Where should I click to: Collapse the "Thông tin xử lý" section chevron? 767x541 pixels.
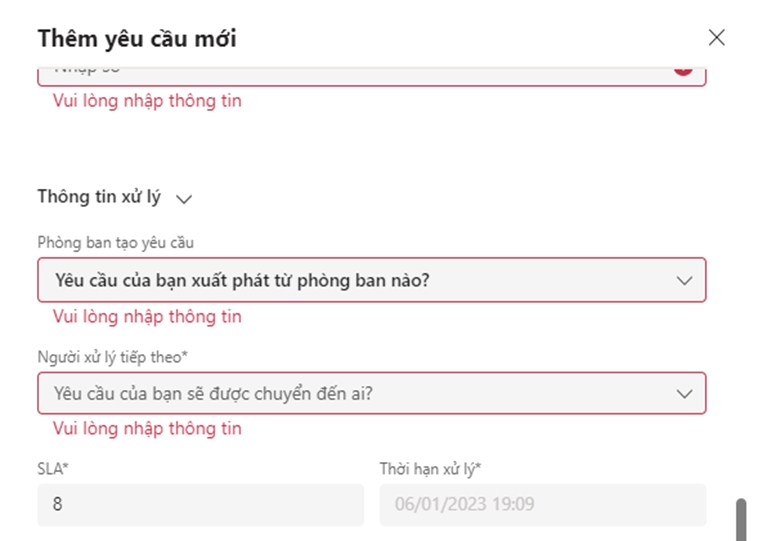click(184, 199)
